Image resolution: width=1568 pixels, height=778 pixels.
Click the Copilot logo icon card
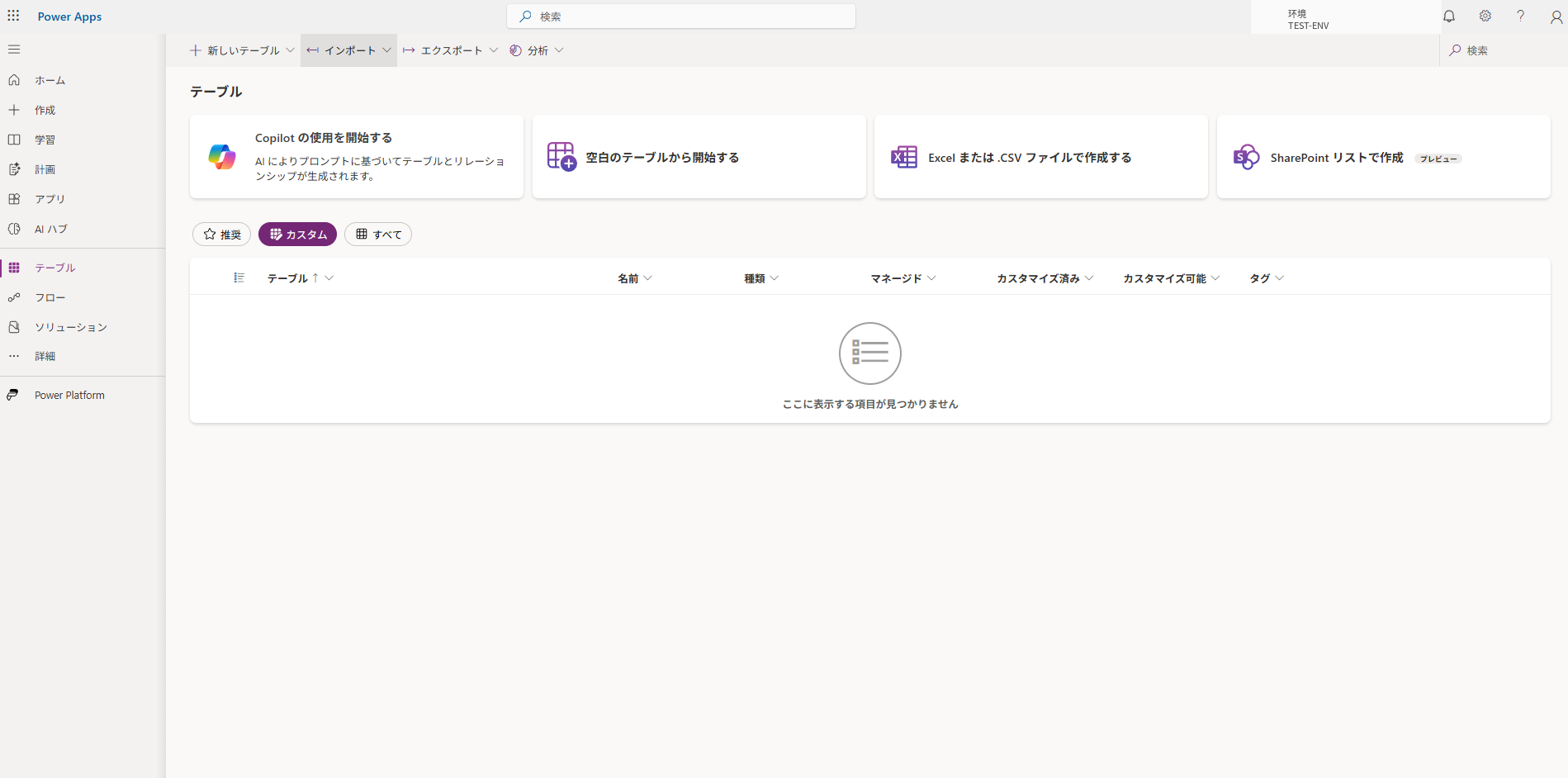pyautogui.click(x=222, y=156)
